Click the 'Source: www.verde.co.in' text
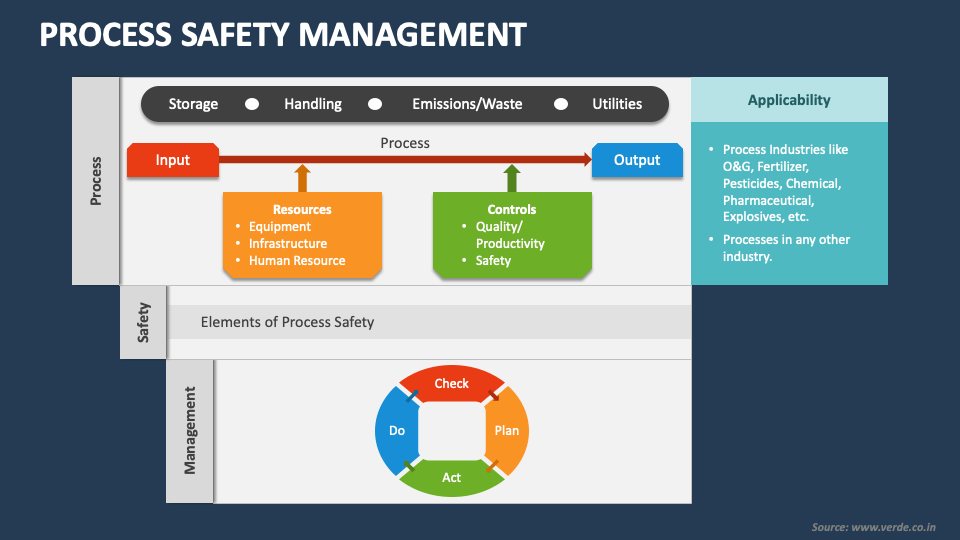The width and height of the screenshot is (960, 540). 874,527
